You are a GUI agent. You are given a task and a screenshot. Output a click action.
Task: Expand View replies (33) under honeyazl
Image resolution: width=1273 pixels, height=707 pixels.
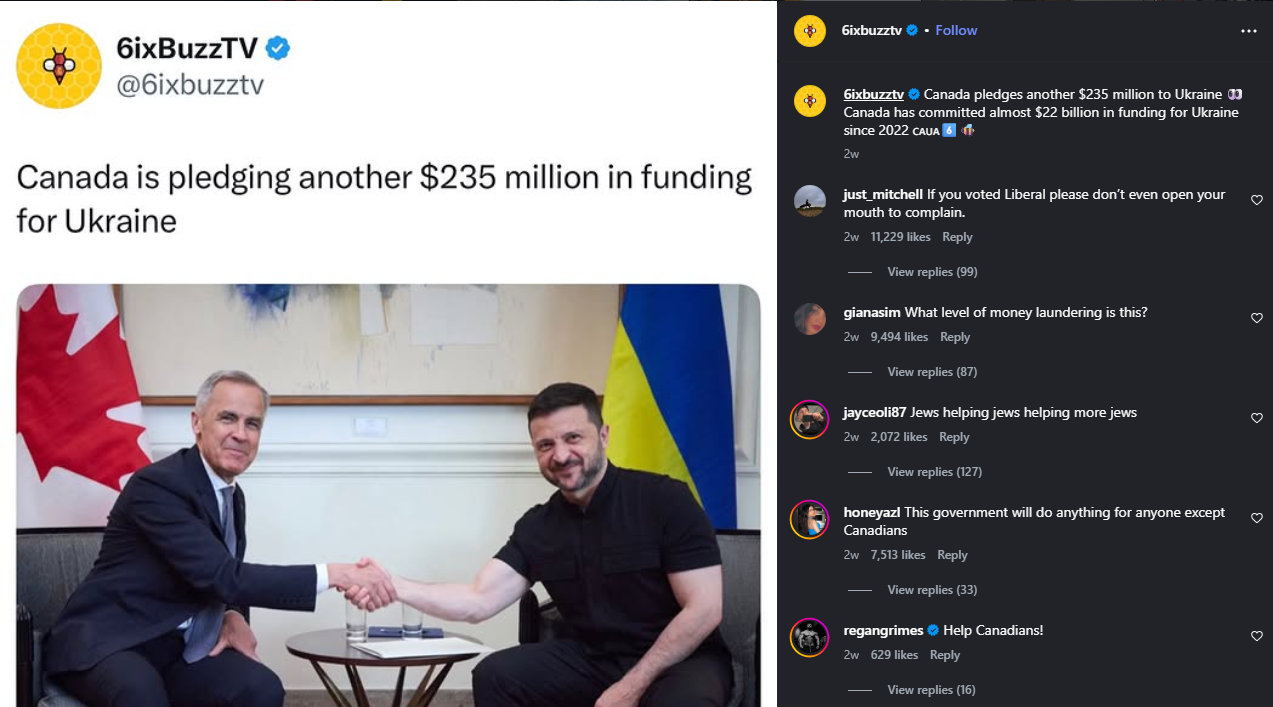point(932,590)
